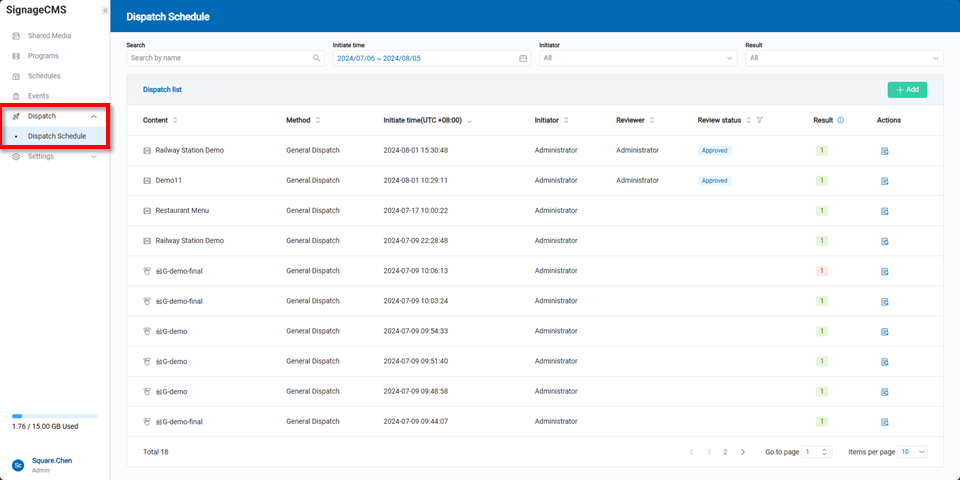Sort the Initiate time column

(470, 120)
